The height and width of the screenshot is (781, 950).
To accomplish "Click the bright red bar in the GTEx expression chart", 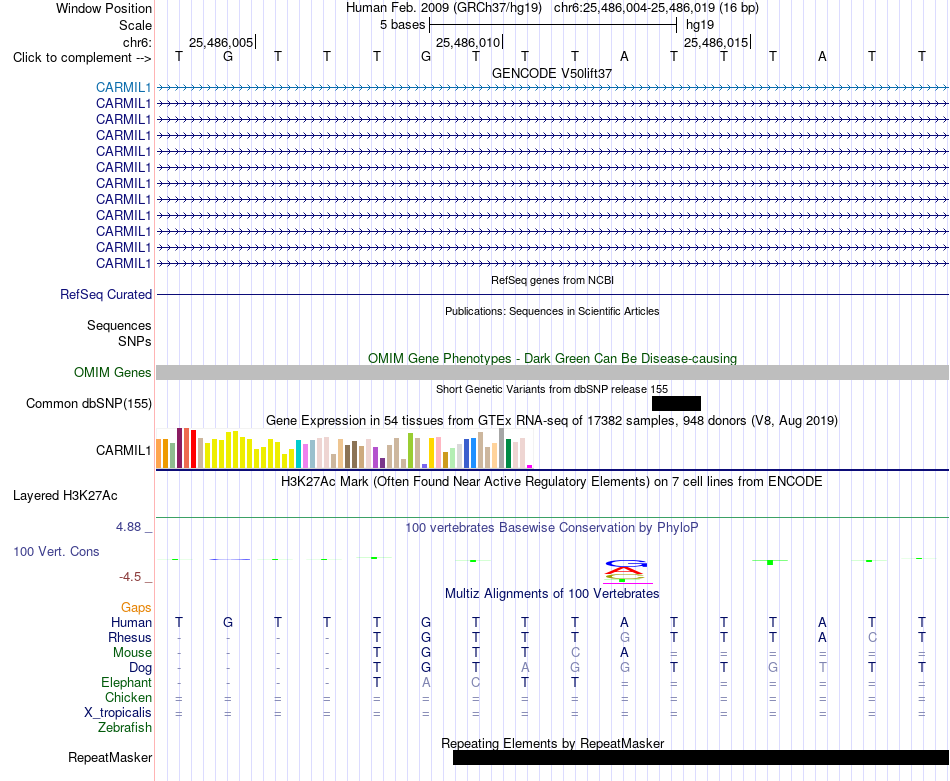I will pos(193,449).
